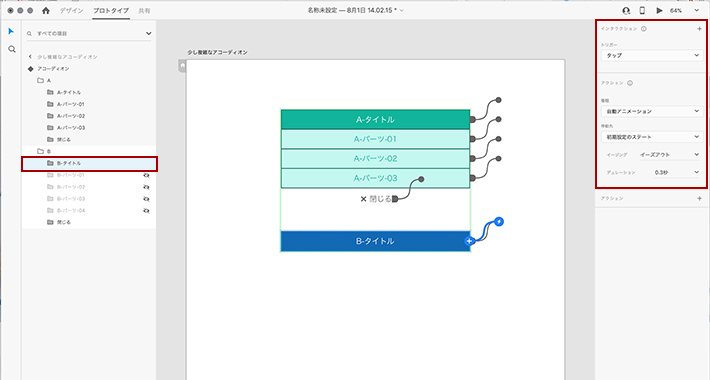Open デュレーション dropdown 0.3秒
Image resolution: width=710 pixels, height=380 pixels.
coord(676,173)
